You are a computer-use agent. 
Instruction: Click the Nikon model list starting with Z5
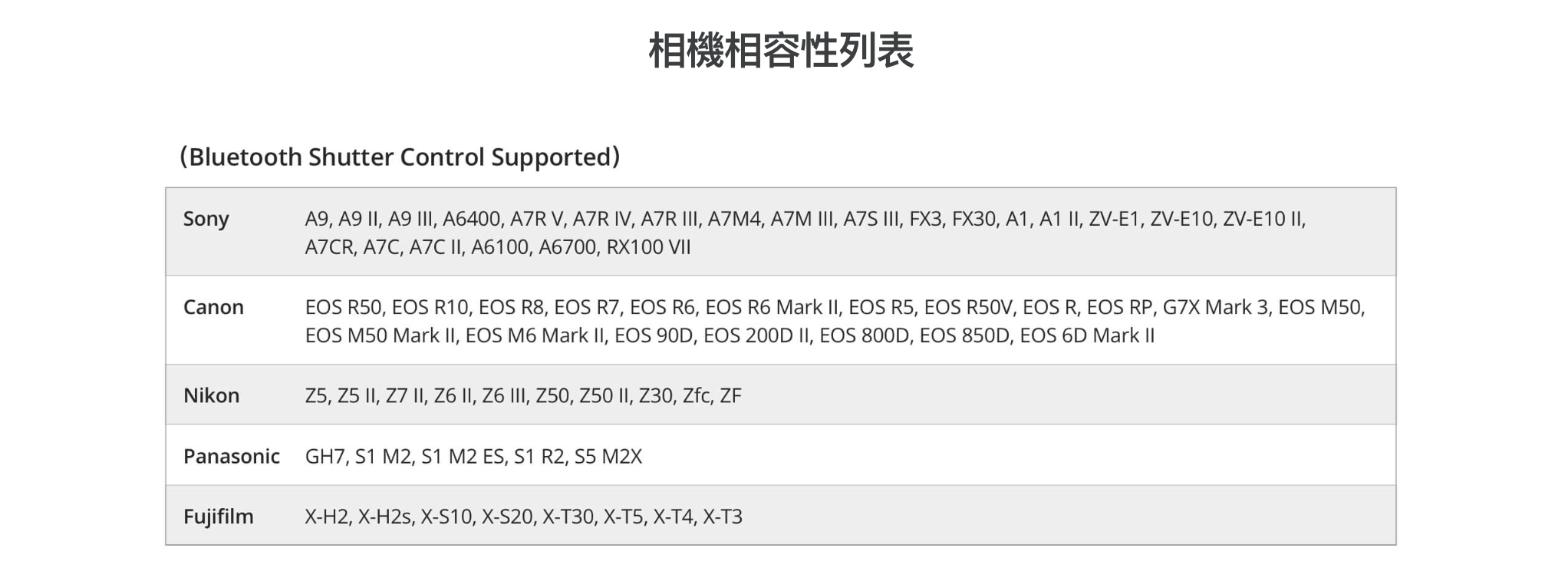click(x=522, y=395)
